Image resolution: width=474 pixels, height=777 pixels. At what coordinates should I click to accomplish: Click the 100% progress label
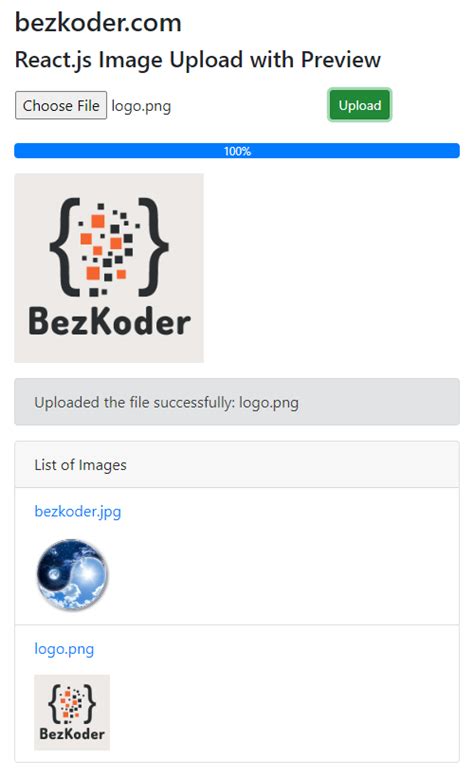coord(237,151)
